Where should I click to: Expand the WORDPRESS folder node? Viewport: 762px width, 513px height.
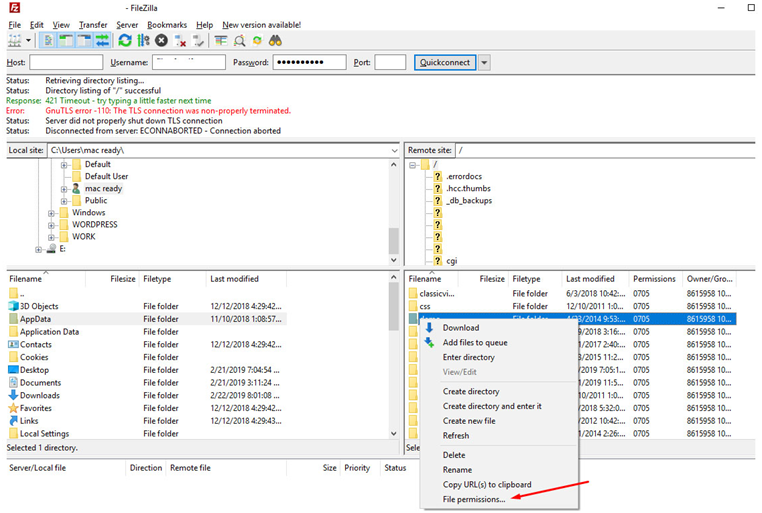click(x=51, y=225)
